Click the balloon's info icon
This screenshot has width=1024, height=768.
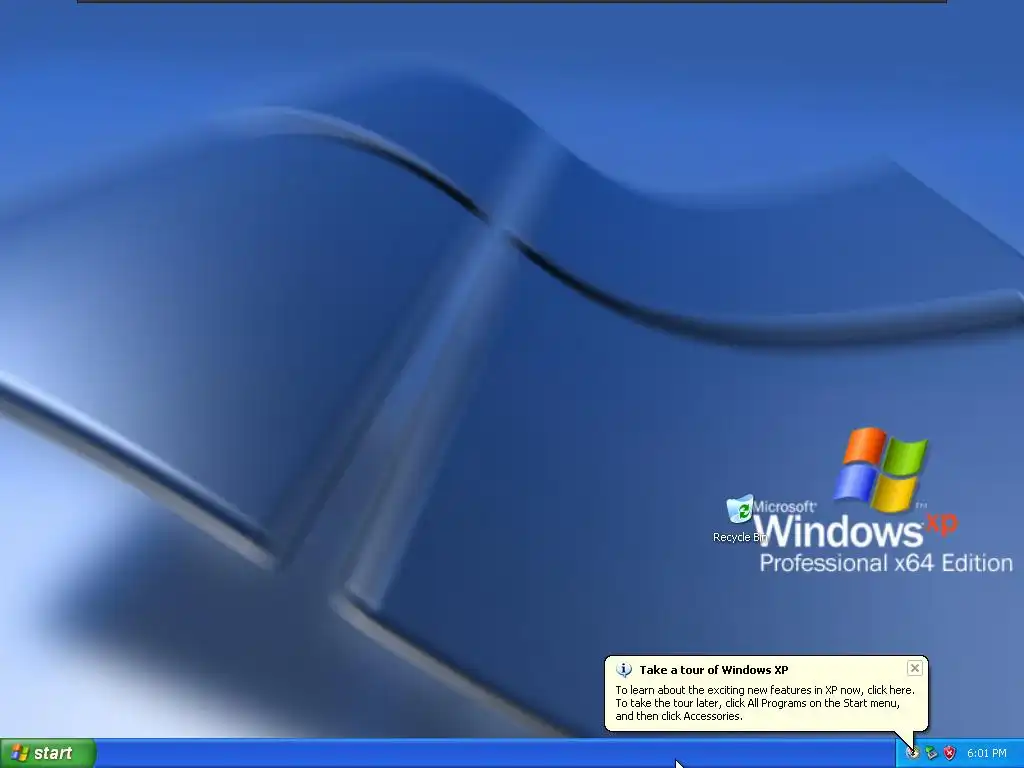[x=624, y=669]
